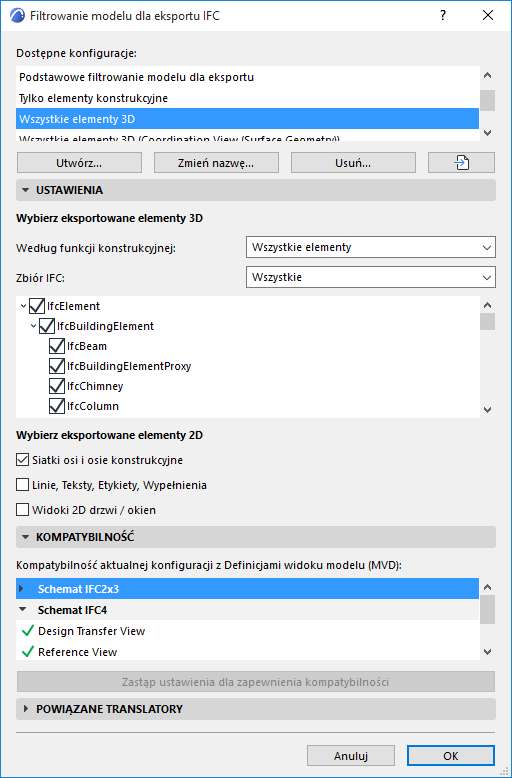512x778 pixels.
Task: Toggle Siatki osi i osie konstrukcyjne checkbox
Action: [22, 460]
